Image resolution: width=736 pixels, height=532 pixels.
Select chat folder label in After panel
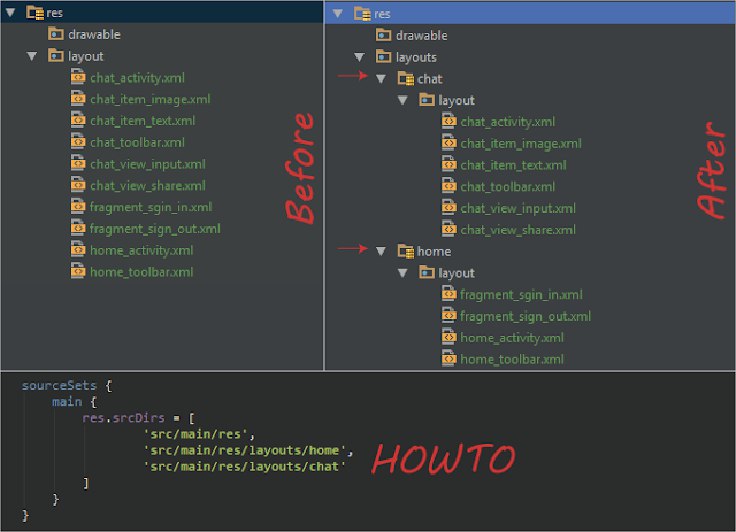point(430,79)
